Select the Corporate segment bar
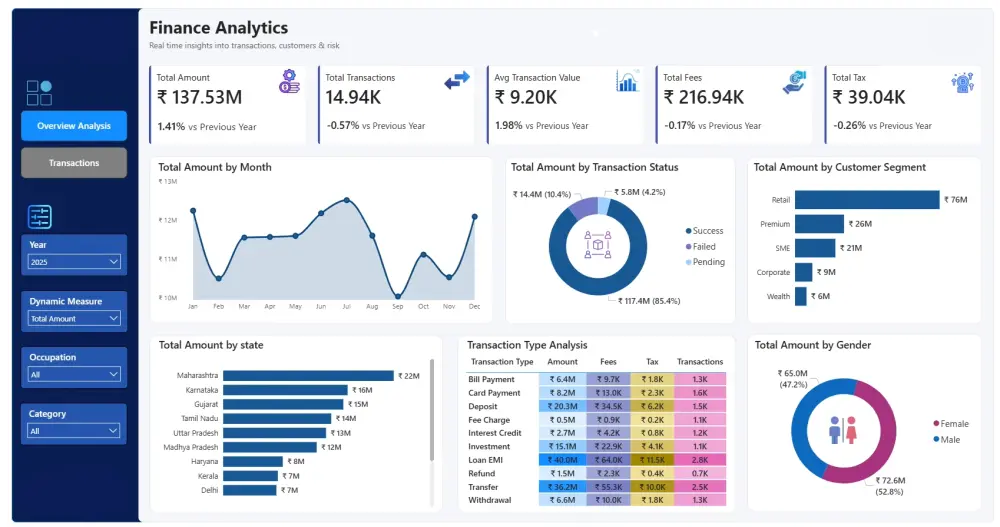Image resolution: width=1000 pixels, height=527 pixels. tap(804, 272)
